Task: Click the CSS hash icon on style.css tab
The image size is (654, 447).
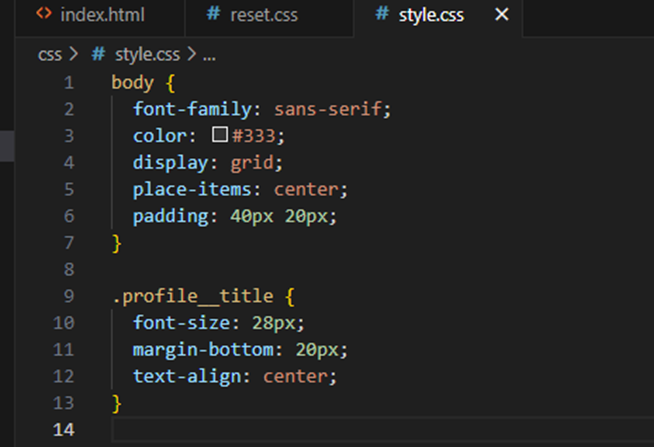Action: coord(381,16)
